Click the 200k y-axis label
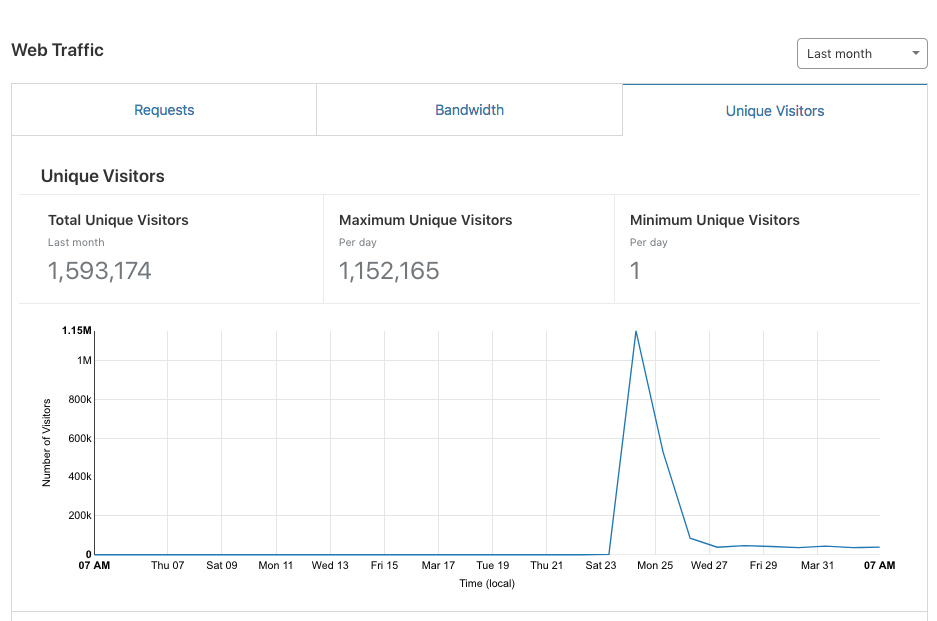 tap(80, 515)
